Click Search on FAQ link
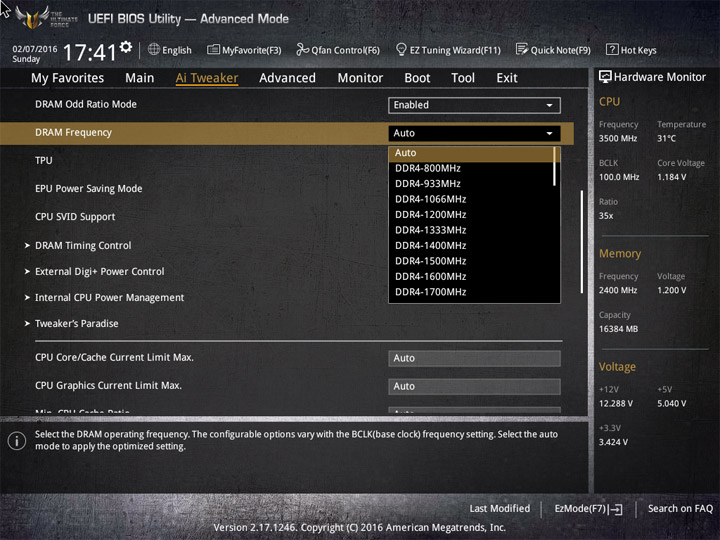 tap(680, 508)
